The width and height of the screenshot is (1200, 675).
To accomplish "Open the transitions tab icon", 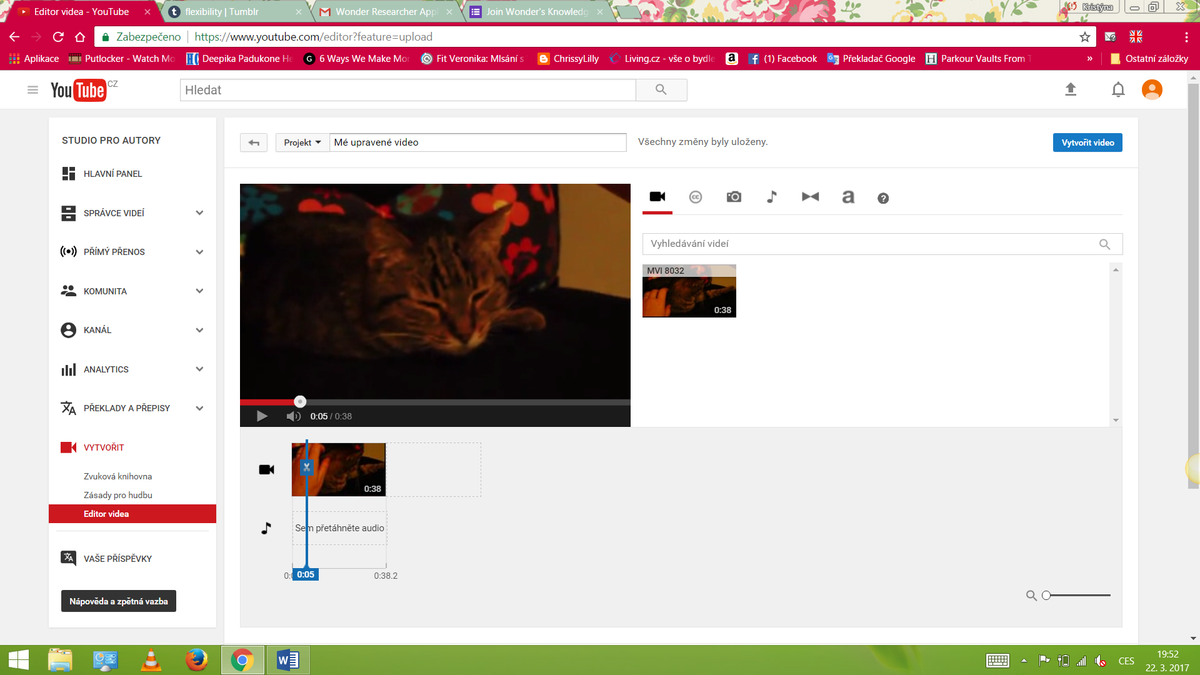I will 810,197.
